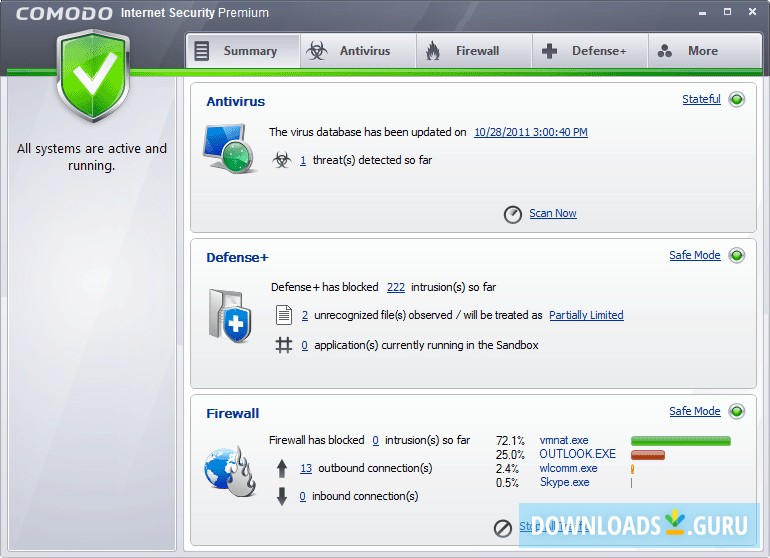Open the wlcomm.exe traffic entry

568,468
